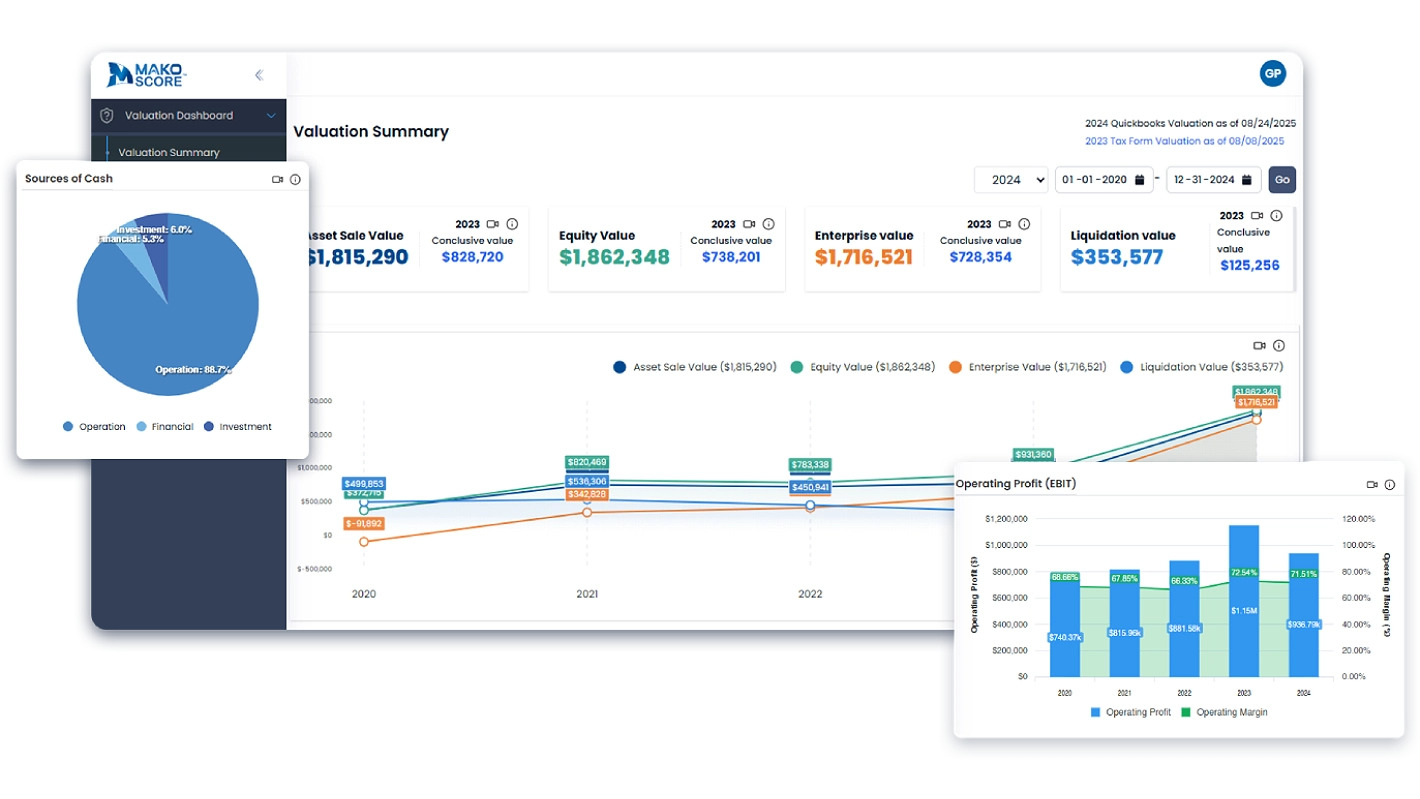The width and height of the screenshot is (1420, 799).
Task: Select Valuation Summary in sidebar
Action: 169,153
